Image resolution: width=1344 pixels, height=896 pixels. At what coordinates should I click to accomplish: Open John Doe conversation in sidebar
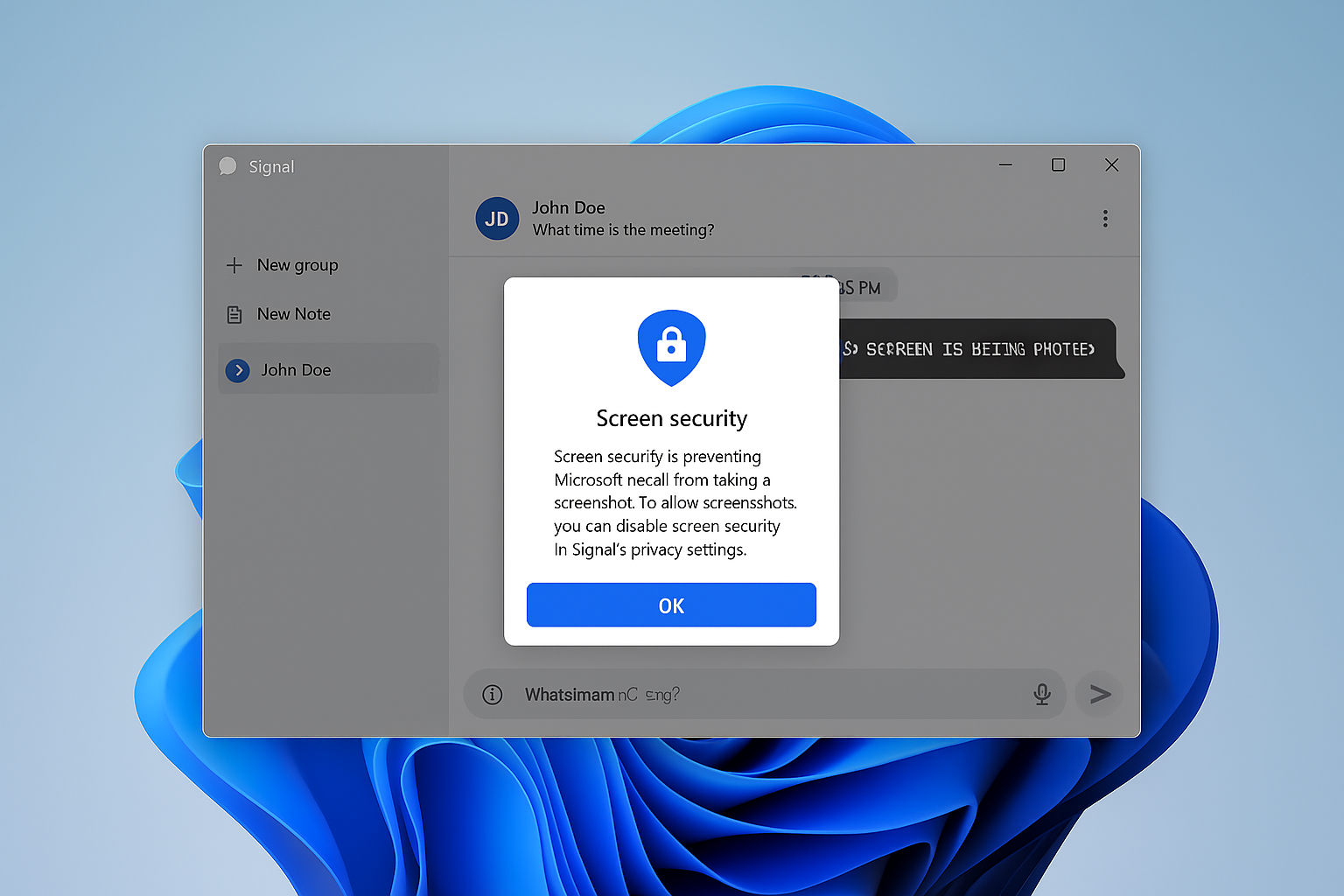pyautogui.click(x=328, y=369)
